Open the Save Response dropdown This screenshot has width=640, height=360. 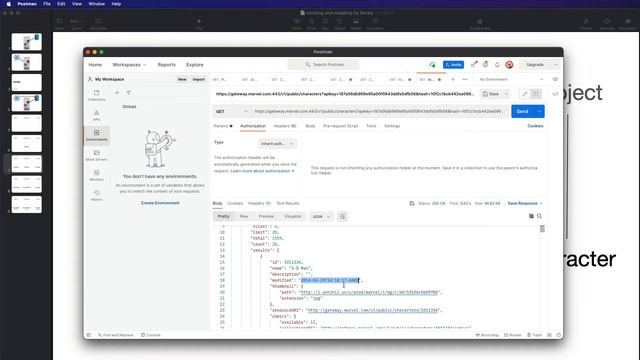point(525,203)
